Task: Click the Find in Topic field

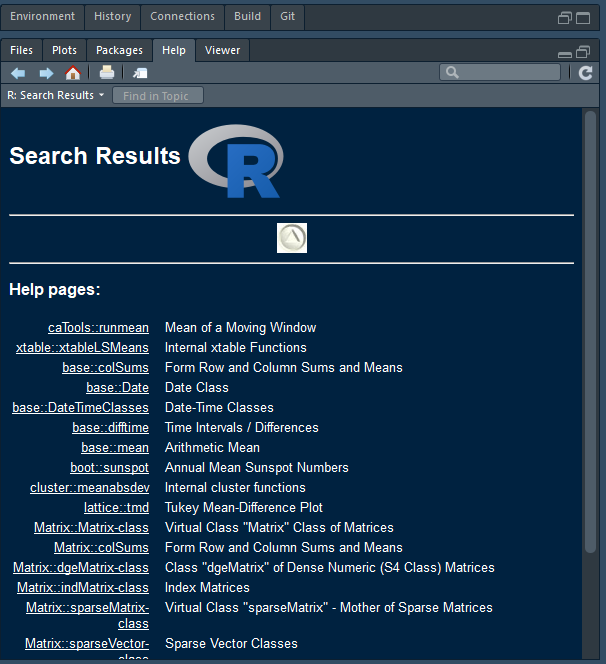Action: 158,96
